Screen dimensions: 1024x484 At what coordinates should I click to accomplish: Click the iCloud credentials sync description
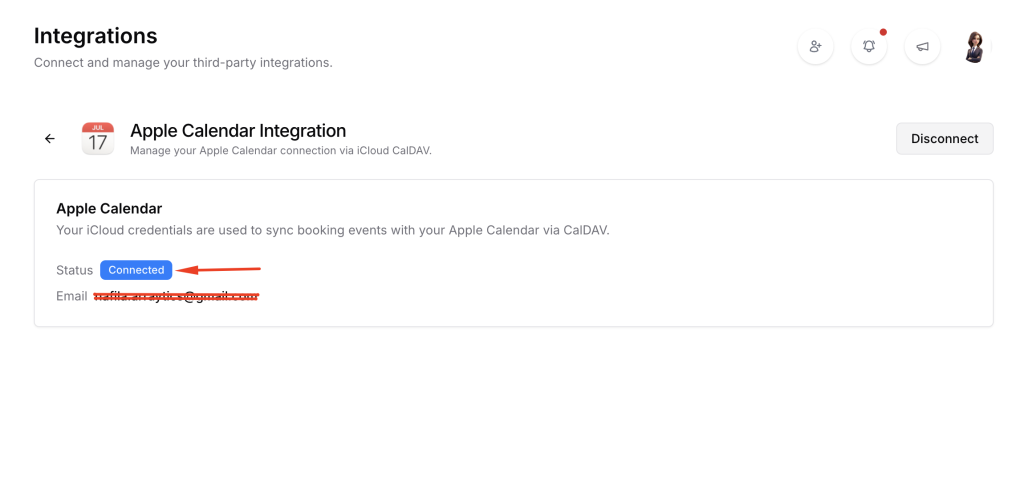(x=332, y=230)
